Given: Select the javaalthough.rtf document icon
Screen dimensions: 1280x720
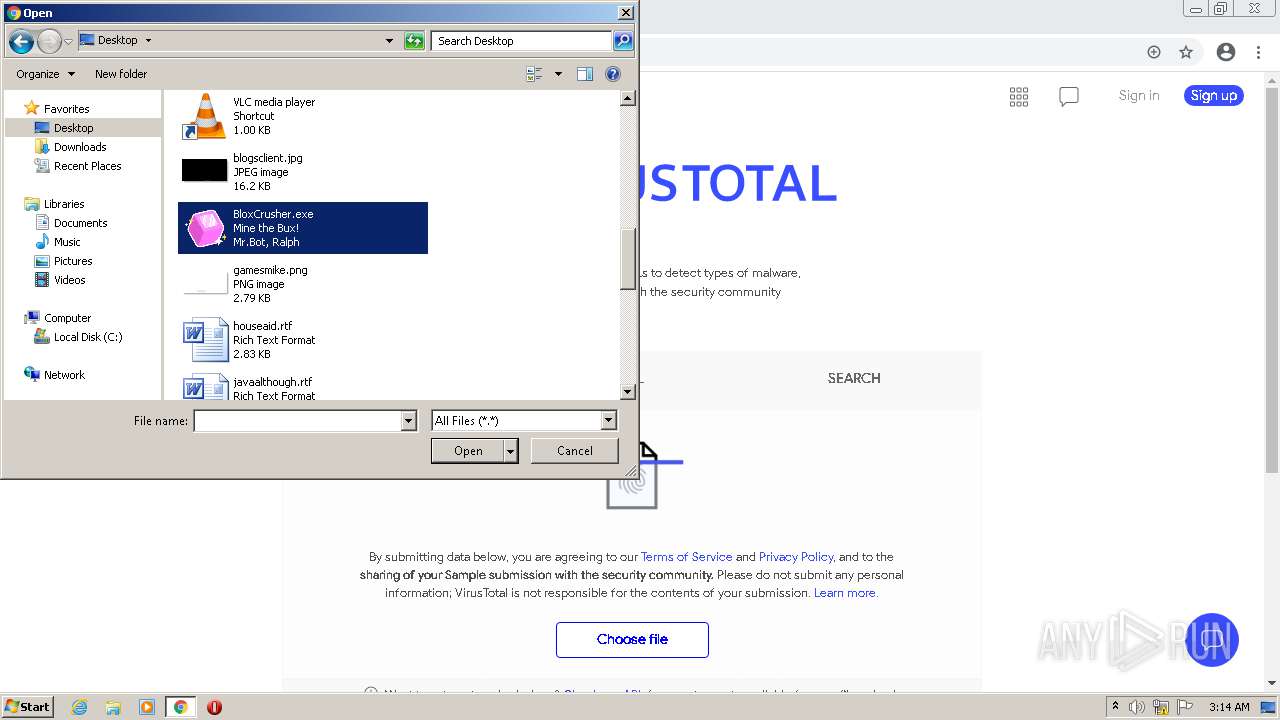Looking at the screenshot, I should tap(205, 387).
